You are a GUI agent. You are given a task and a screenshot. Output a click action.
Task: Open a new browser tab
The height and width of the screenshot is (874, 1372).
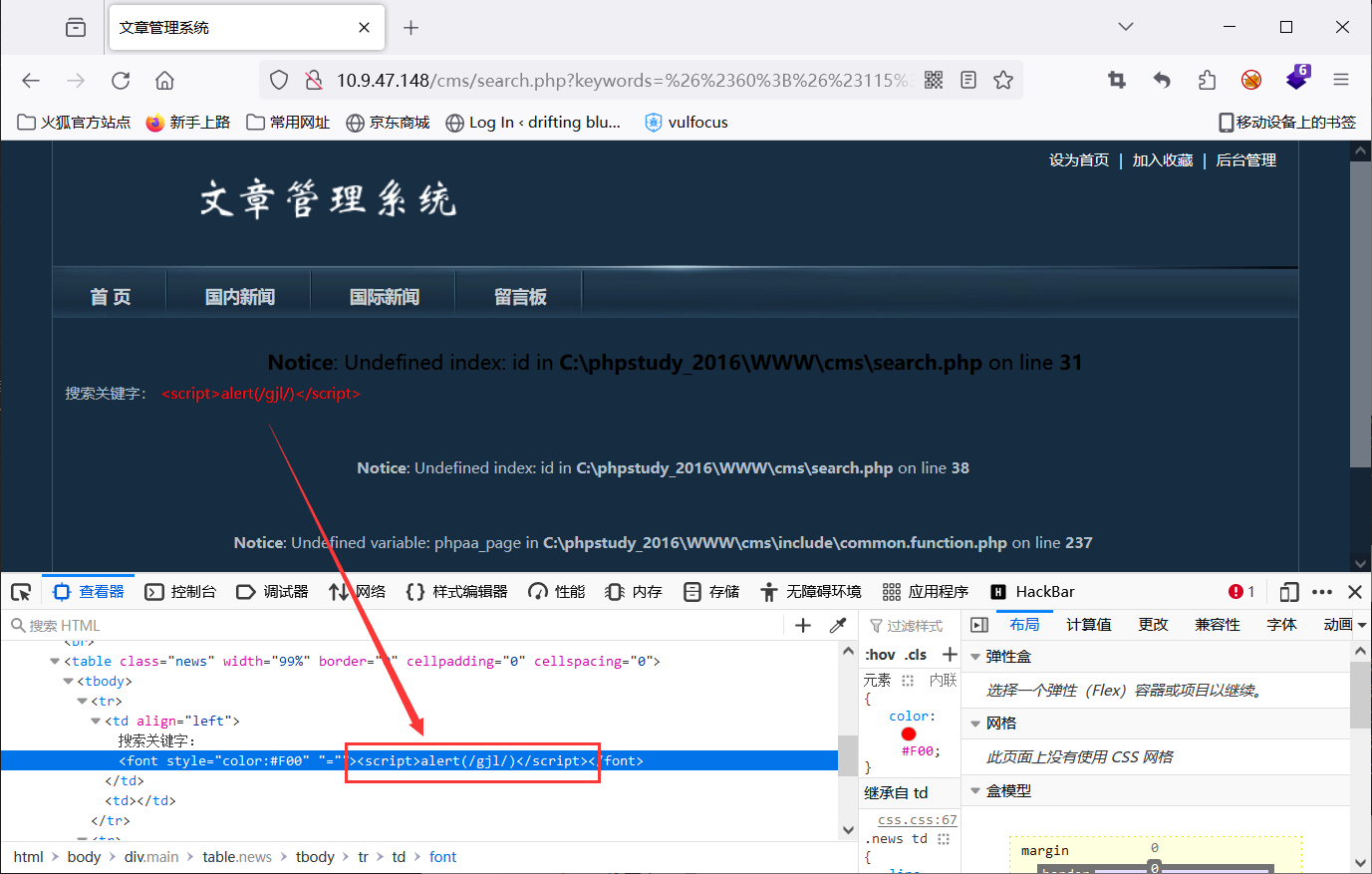pos(411,28)
